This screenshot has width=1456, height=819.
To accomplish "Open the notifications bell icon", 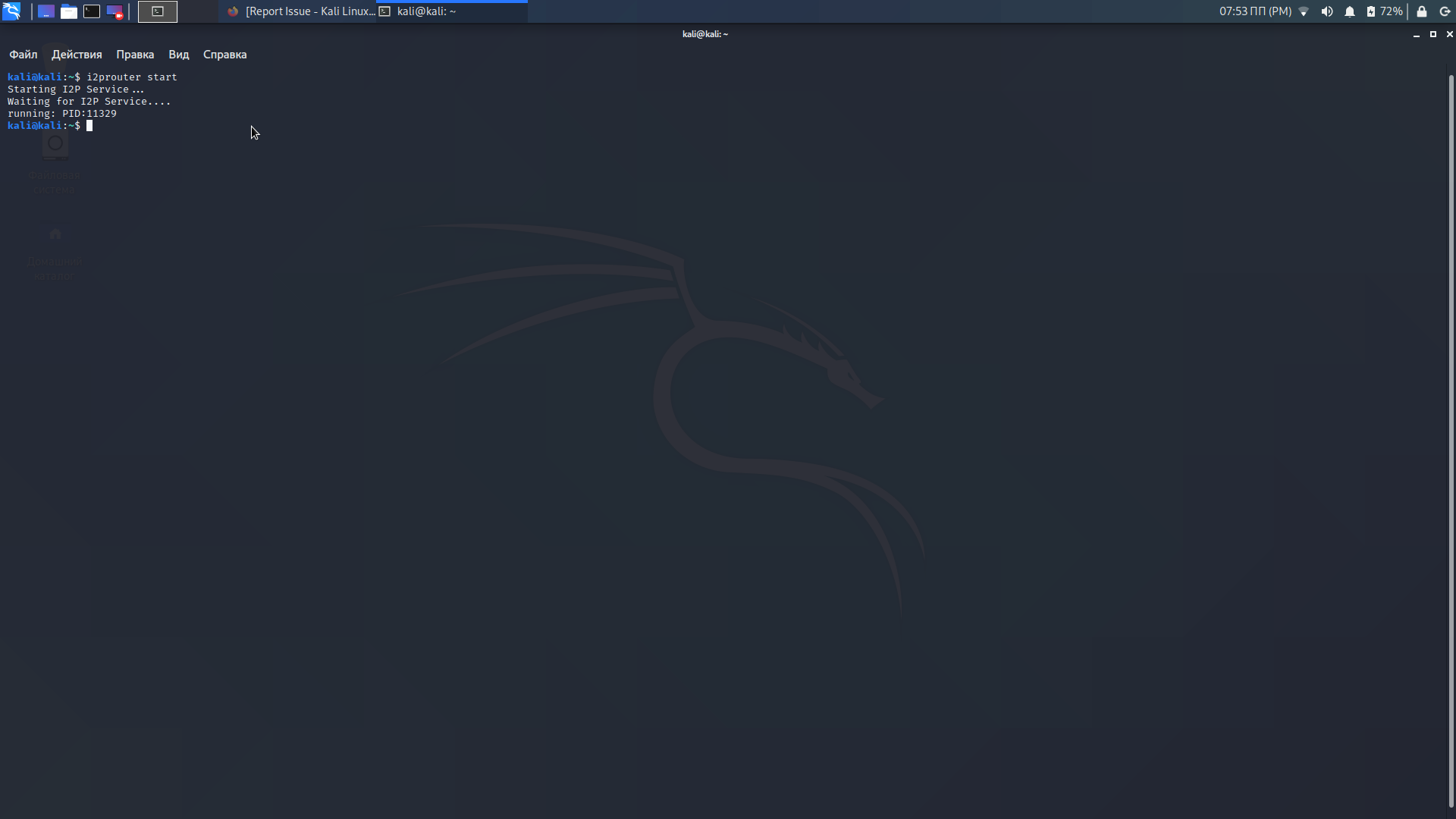I will point(1350,11).
